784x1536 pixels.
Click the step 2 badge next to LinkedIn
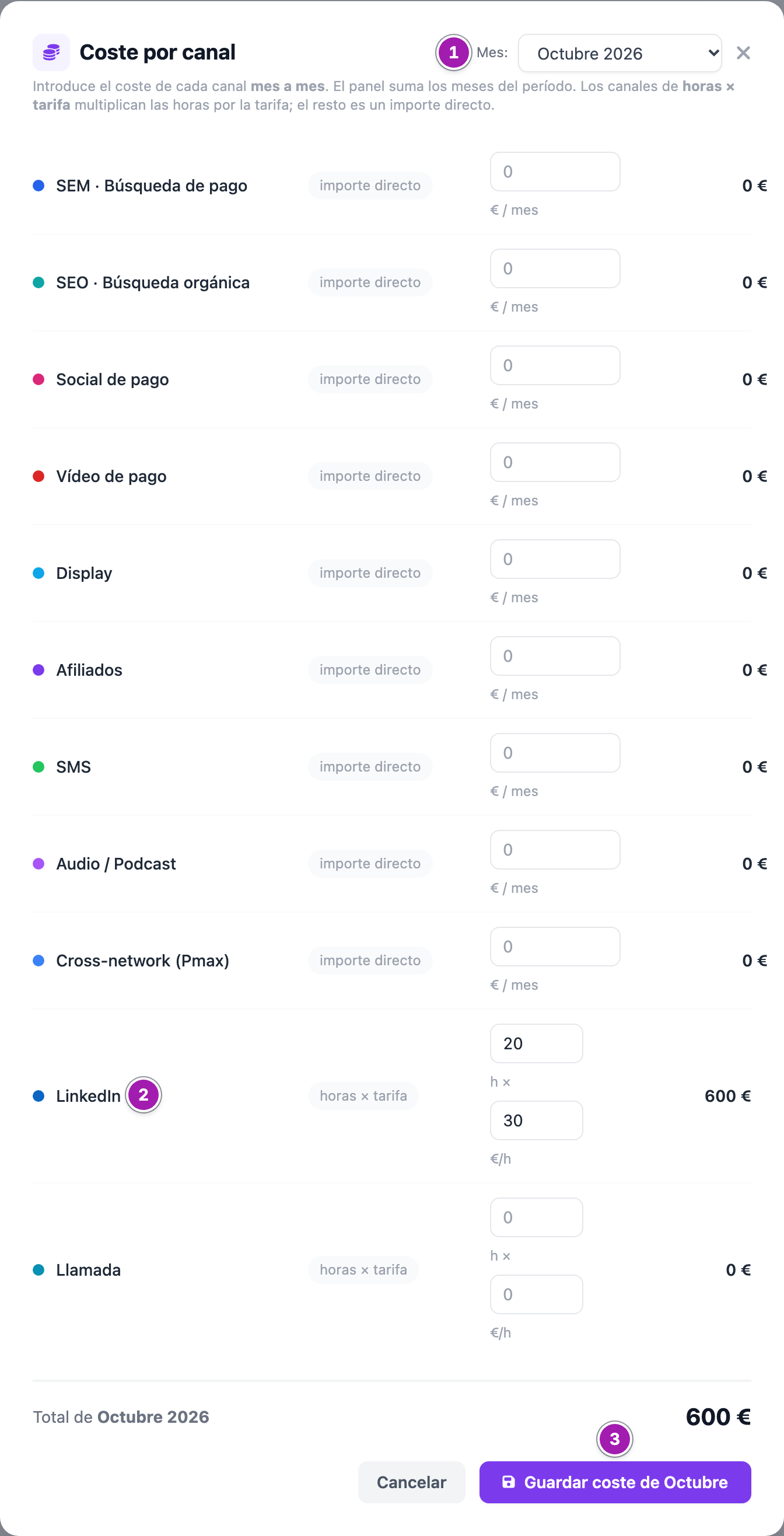[x=143, y=1095]
